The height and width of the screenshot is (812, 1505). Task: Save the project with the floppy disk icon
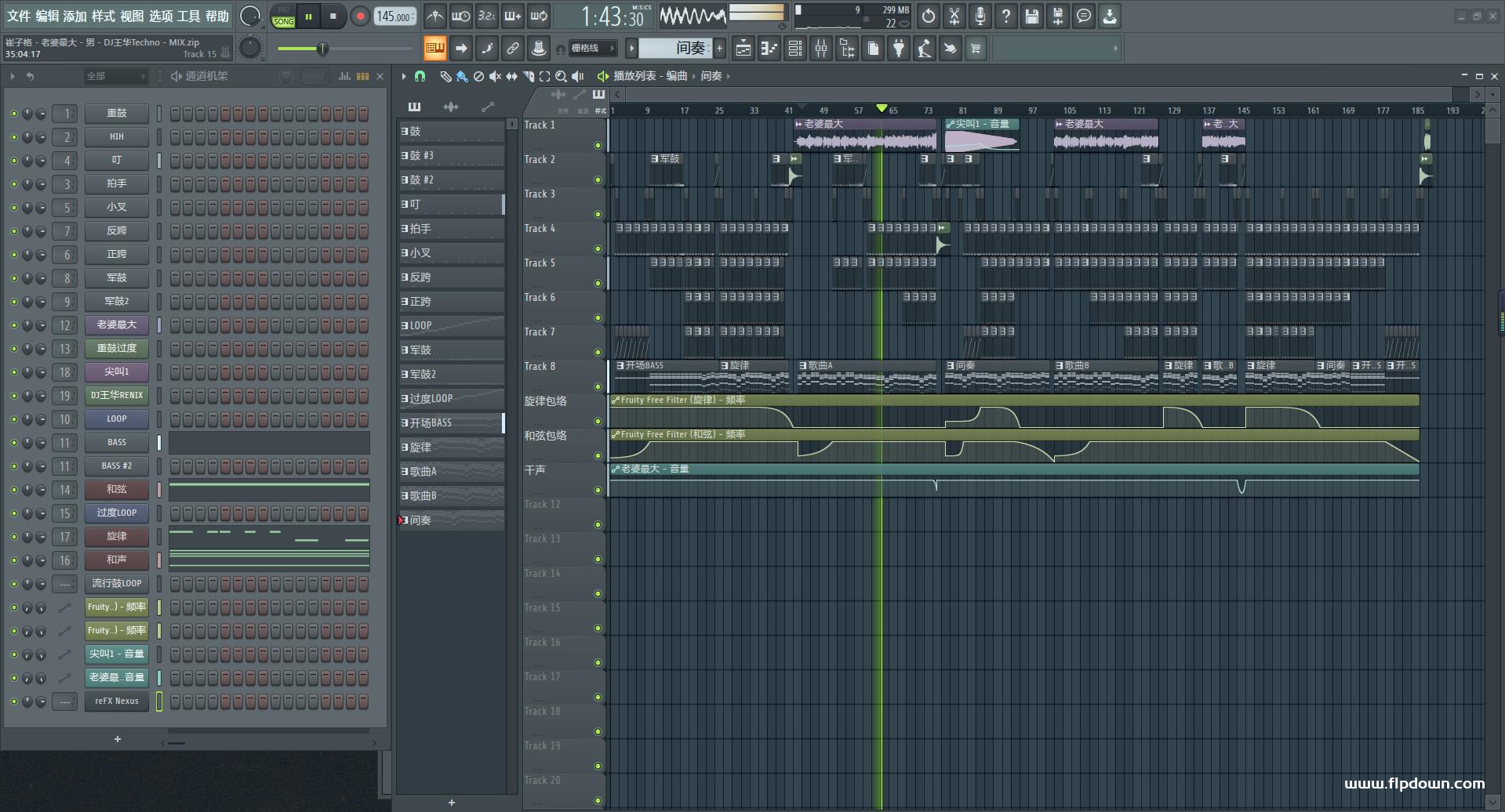(x=1032, y=16)
